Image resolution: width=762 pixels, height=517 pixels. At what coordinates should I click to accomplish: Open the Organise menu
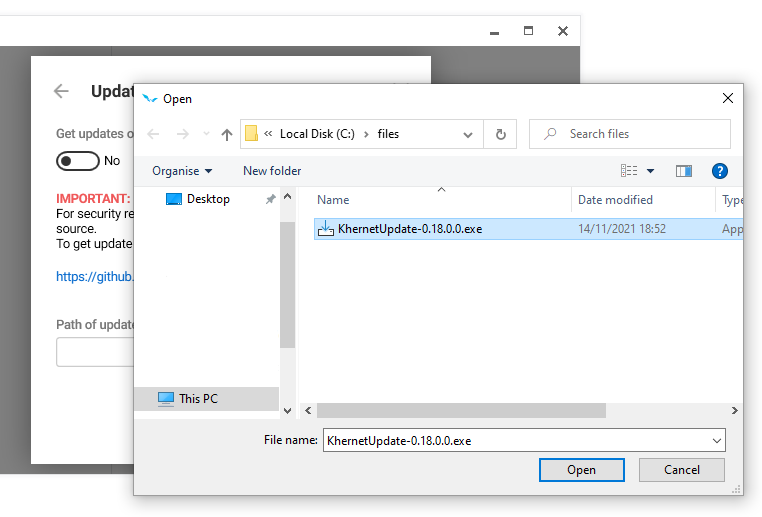tap(182, 171)
